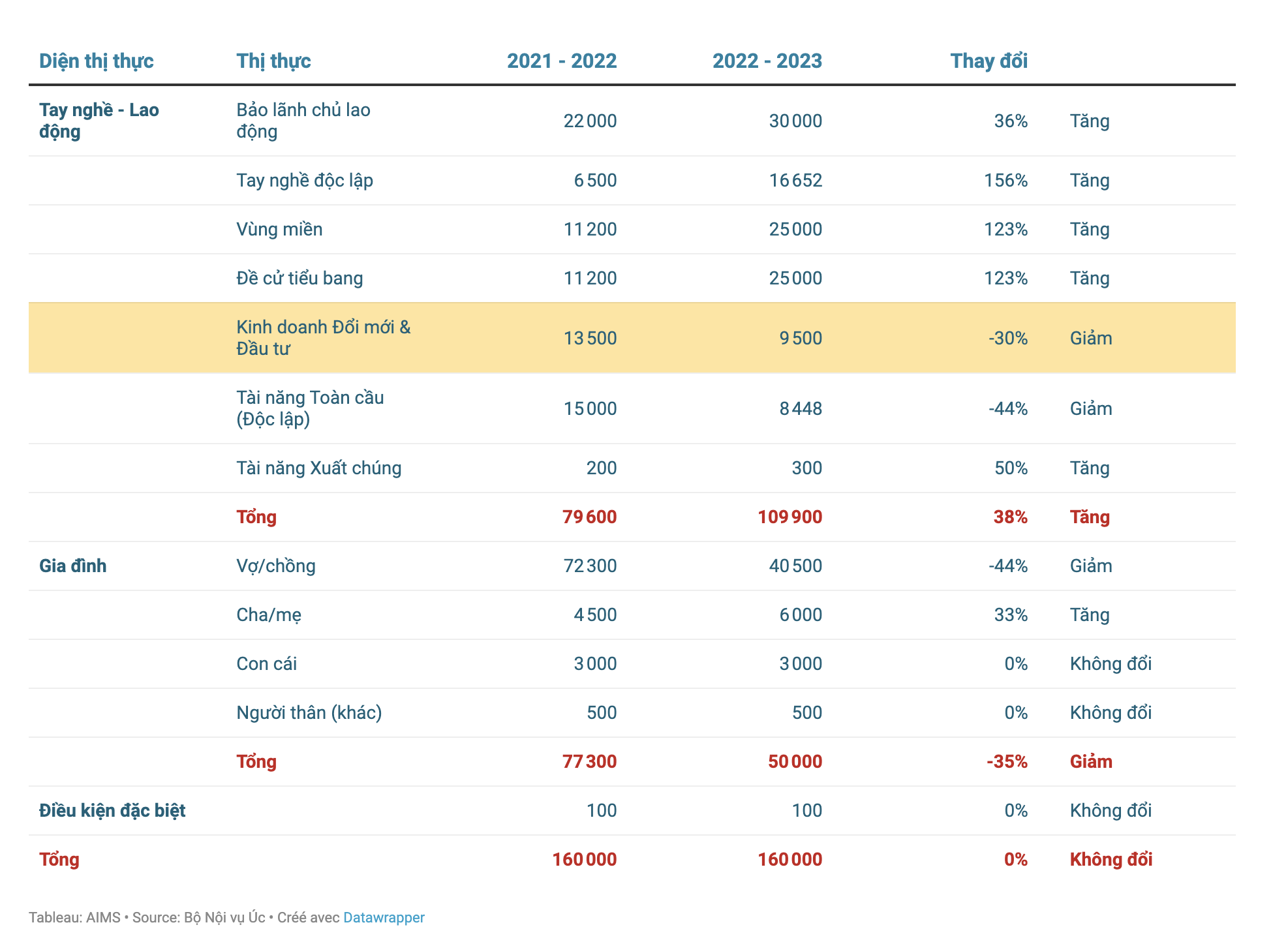Image resolution: width=1288 pixels, height=942 pixels.
Task: Click the 156% change value
Action: [1005, 180]
